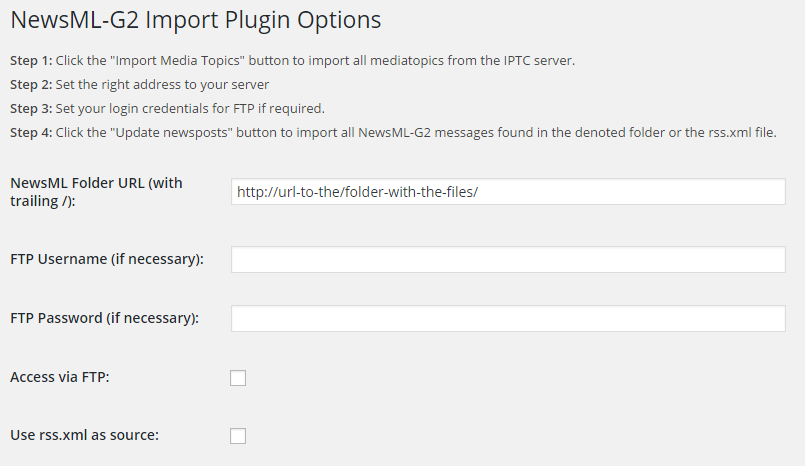
Task: Enable the Access via FTP checkbox
Action: (x=238, y=378)
